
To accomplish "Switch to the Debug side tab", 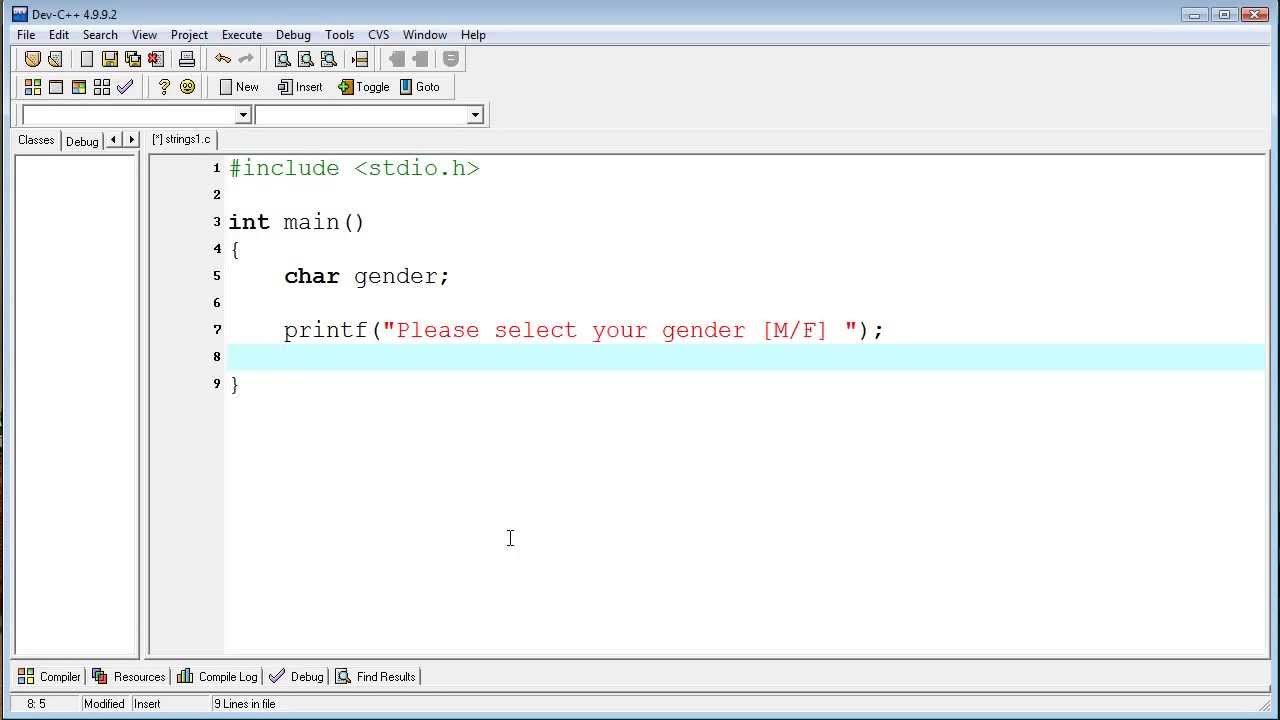I will 82,141.
